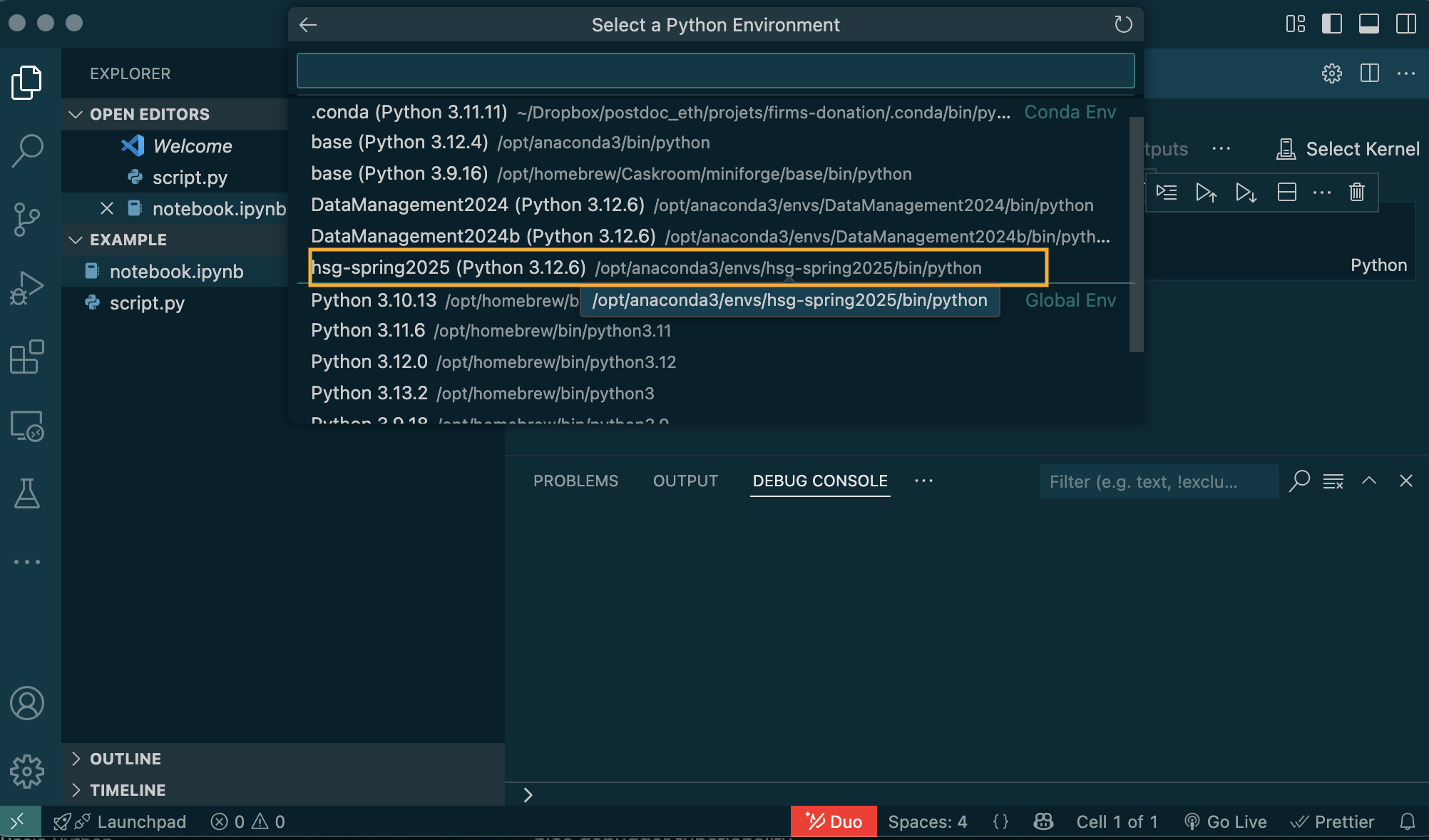The height and width of the screenshot is (840, 1429).
Task: Toggle the bottom panel visibility
Action: point(1368,24)
